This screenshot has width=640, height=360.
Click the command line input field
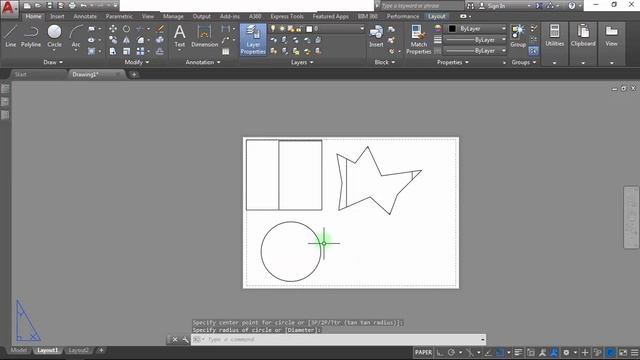point(338,340)
